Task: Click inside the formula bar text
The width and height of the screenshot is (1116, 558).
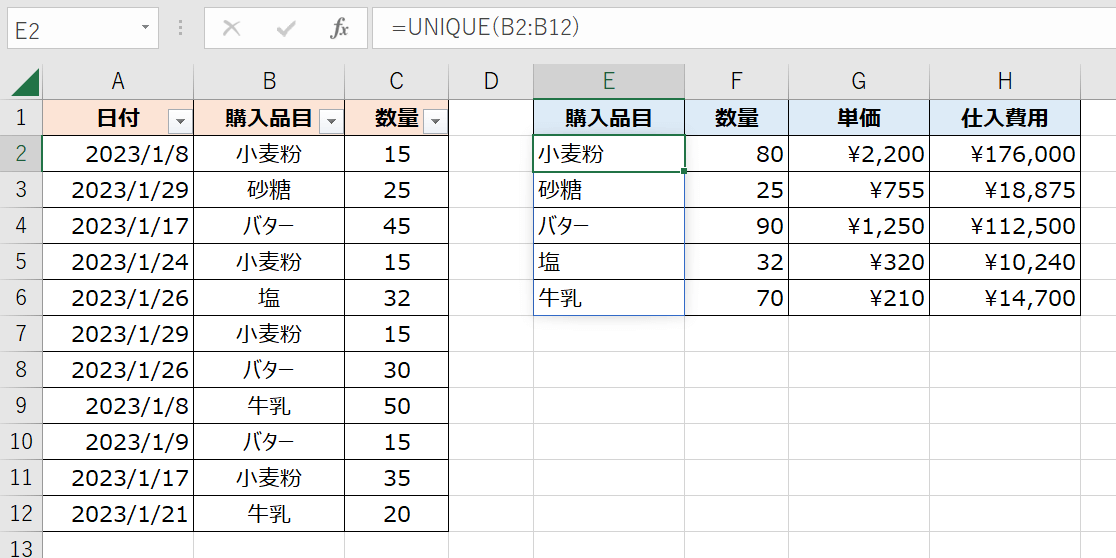Action: tap(700, 28)
